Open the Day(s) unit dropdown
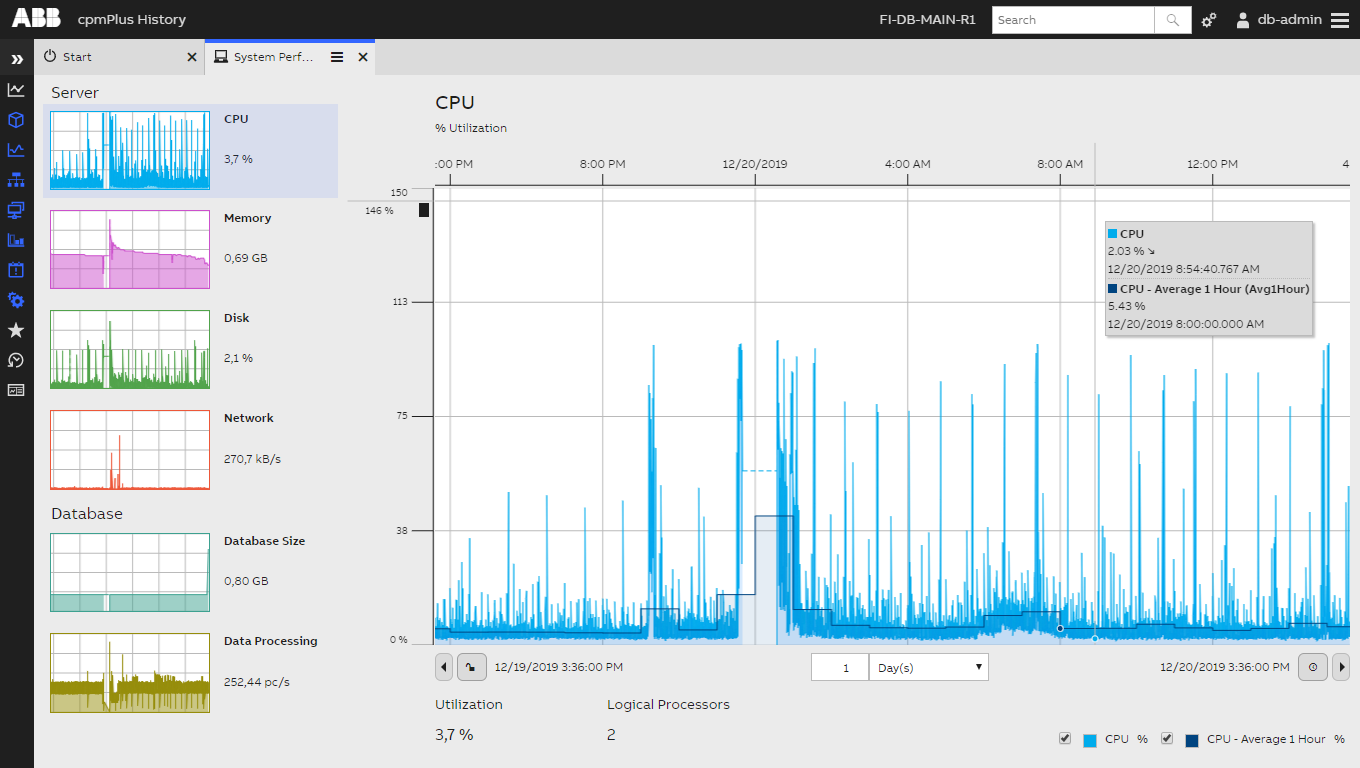 (928, 667)
